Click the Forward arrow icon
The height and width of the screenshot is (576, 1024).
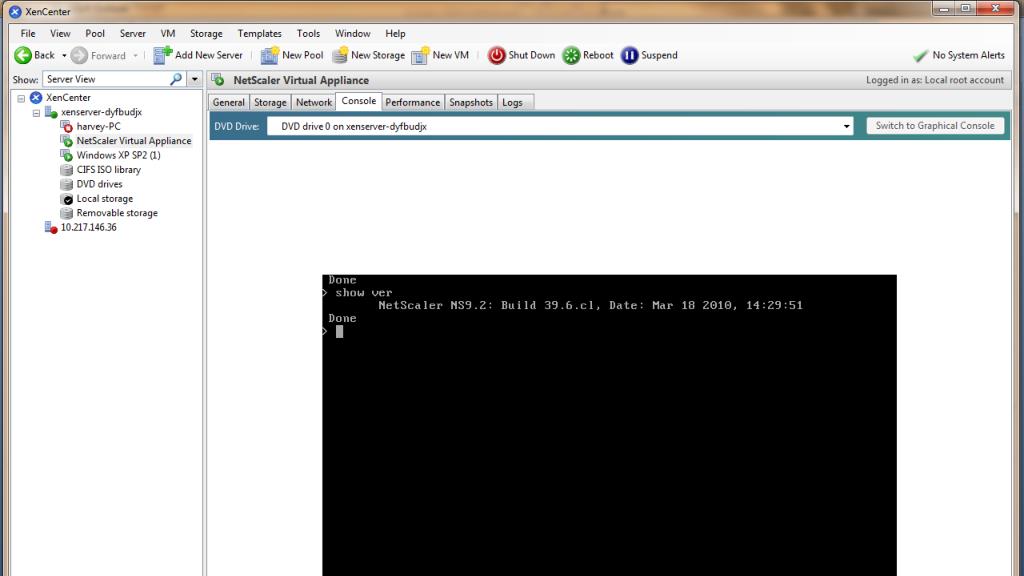pos(79,56)
